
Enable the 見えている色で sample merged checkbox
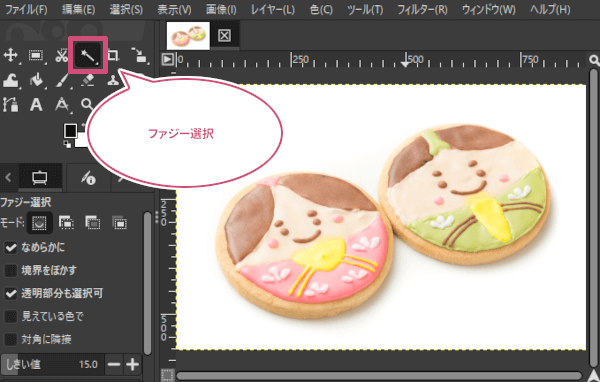(11, 317)
